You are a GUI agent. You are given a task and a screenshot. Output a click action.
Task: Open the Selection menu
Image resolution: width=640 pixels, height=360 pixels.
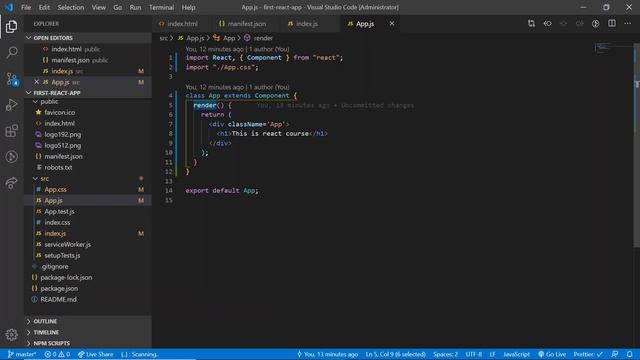point(71,7)
